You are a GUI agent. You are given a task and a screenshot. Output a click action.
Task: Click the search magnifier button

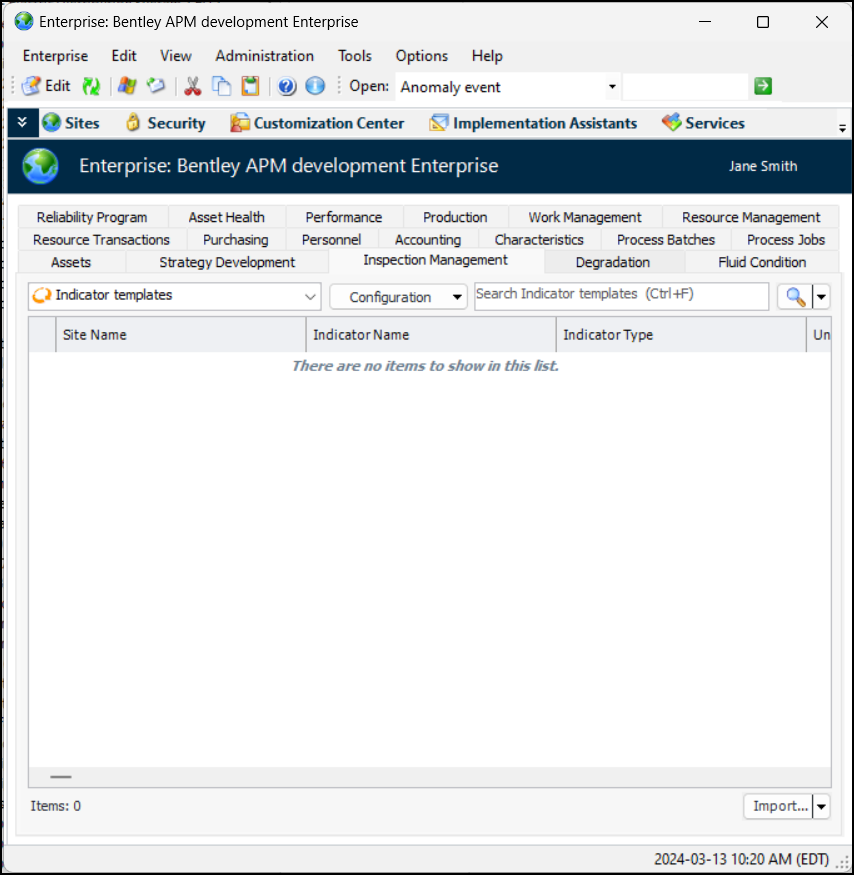[x=795, y=296]
